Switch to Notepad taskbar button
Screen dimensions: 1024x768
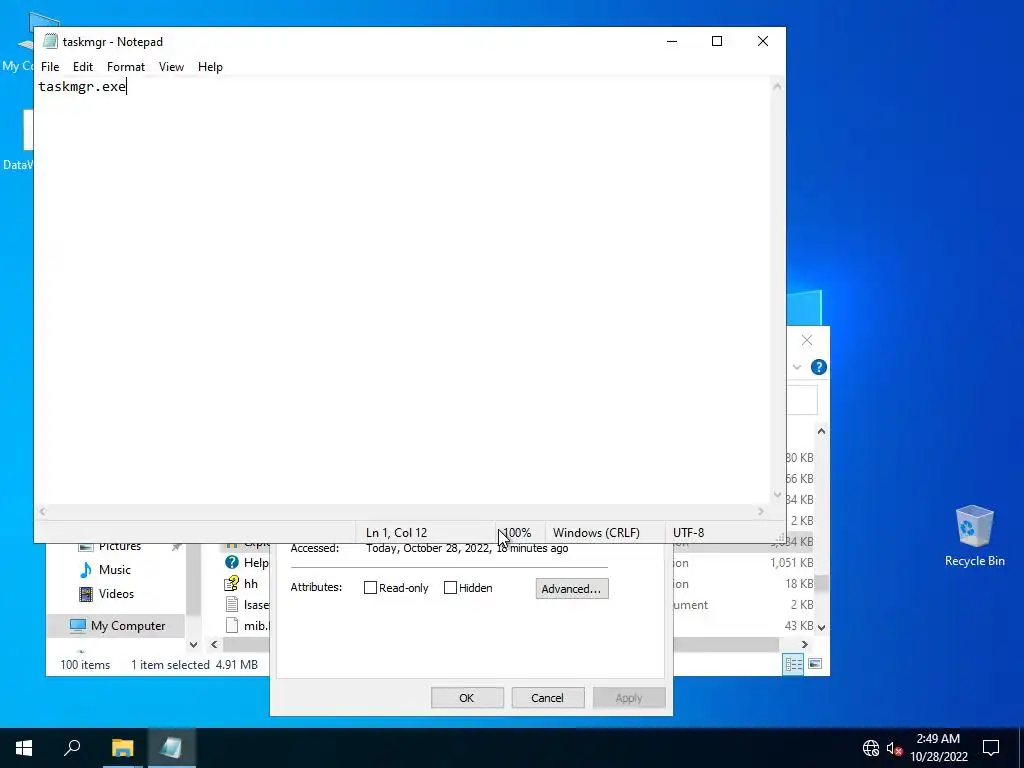(171, 748)
